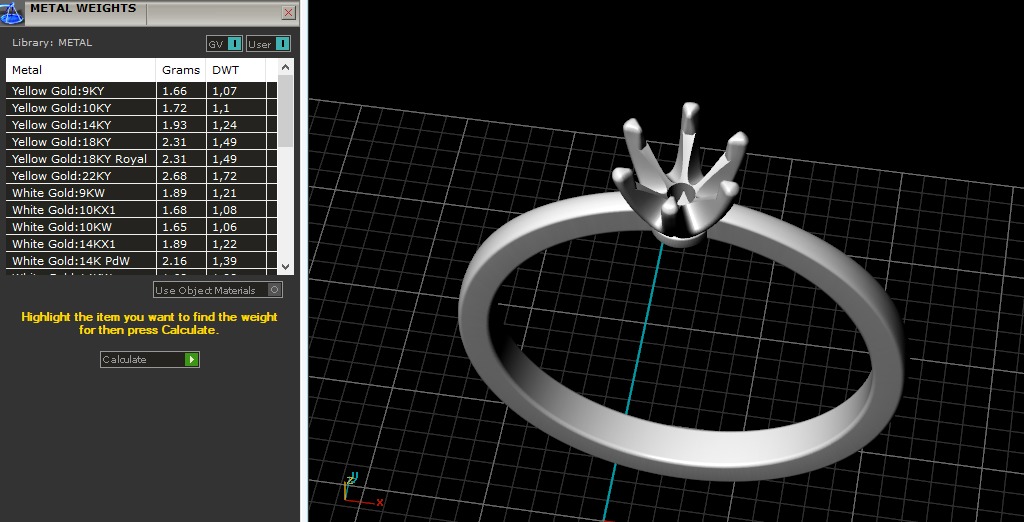Select the White Gold:14K PdW row
Viewport: 1024px width, 522px height.
pyautogui.click(x=141, y=261)
